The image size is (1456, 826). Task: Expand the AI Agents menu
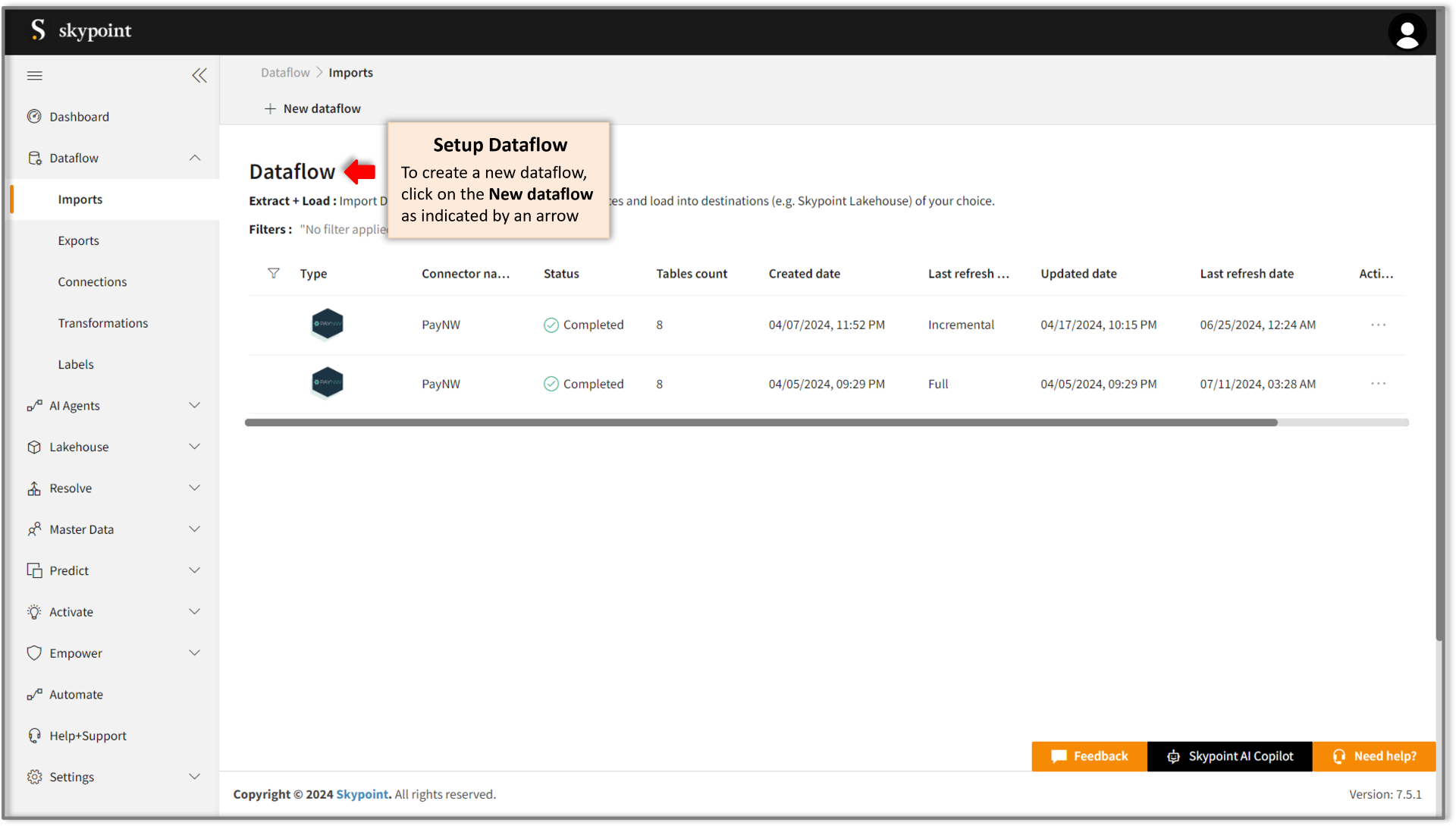click(x=195, y=406)
